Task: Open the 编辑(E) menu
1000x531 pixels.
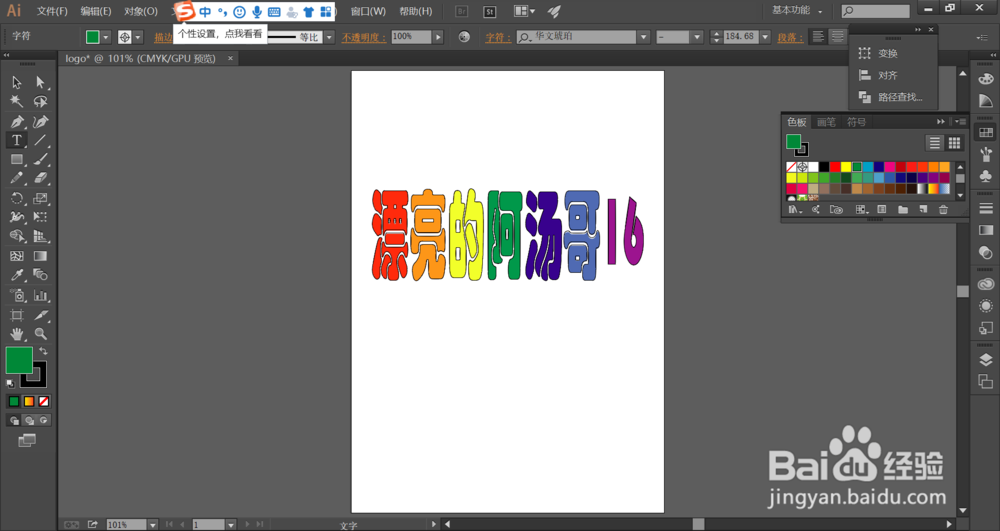Action: tap(96, 11)
